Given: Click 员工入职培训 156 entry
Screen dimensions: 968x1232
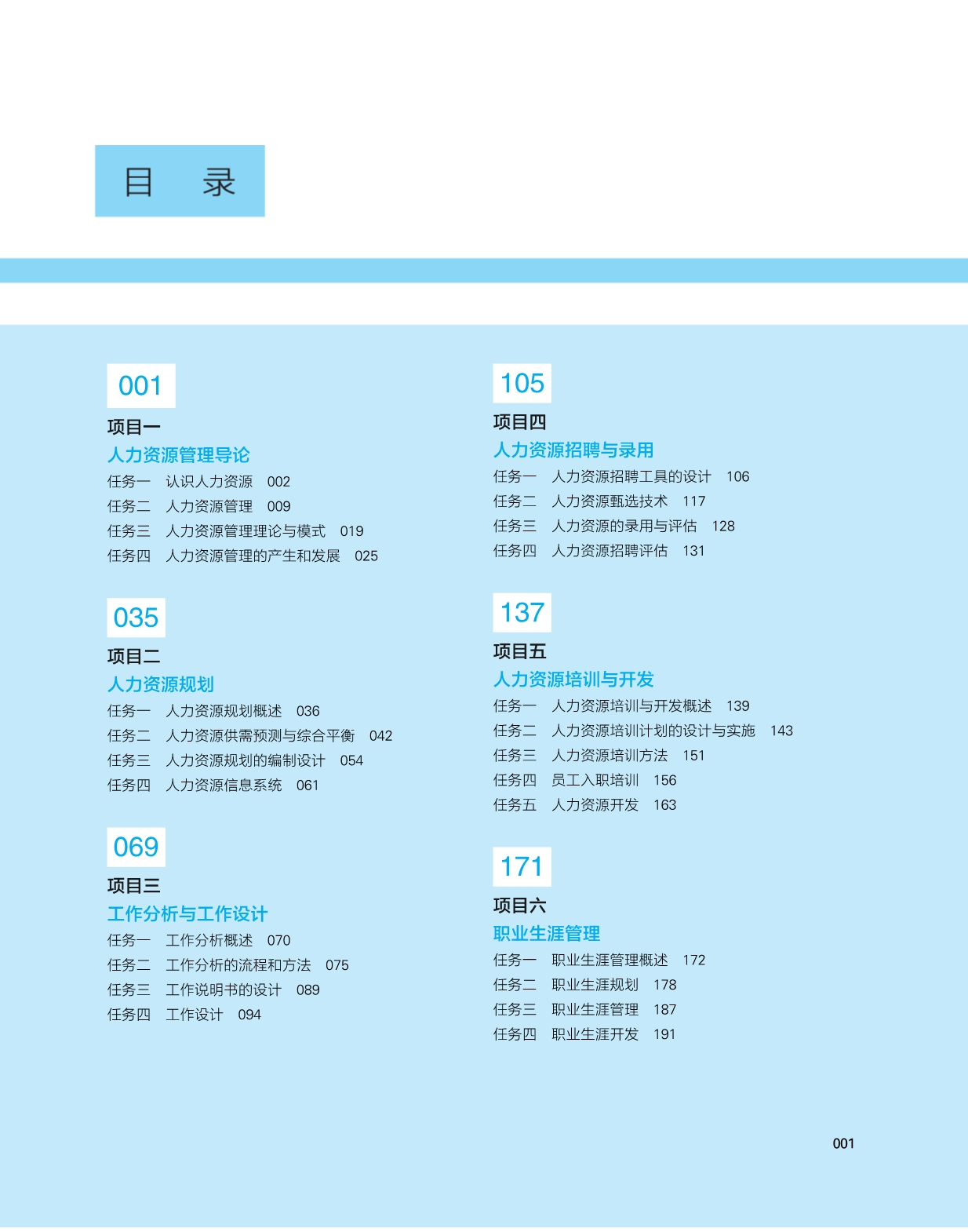Looking at the screenshot, I should pyautogui.click(x=585, y=780).
